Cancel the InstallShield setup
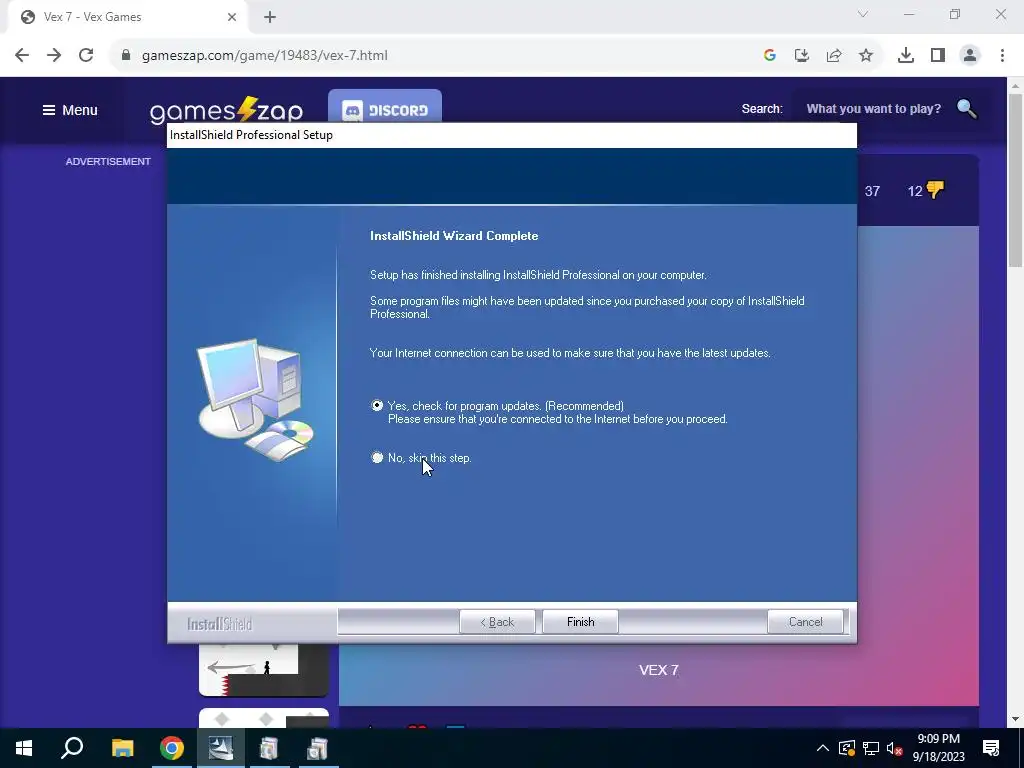The width and height of the screenshot is (1024, 768). coord(805,622)
